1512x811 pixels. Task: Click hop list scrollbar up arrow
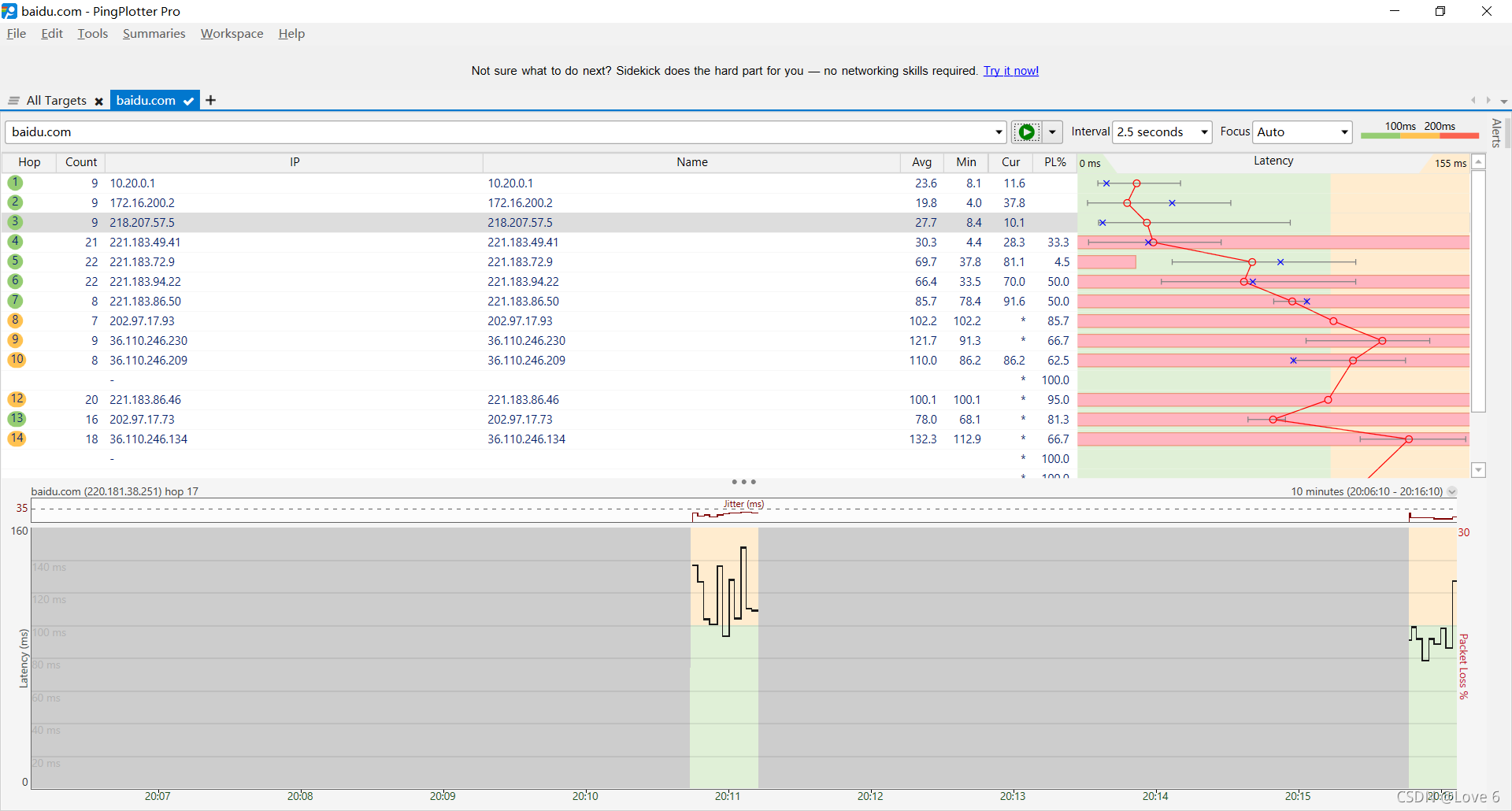(x=1478, y=161)
